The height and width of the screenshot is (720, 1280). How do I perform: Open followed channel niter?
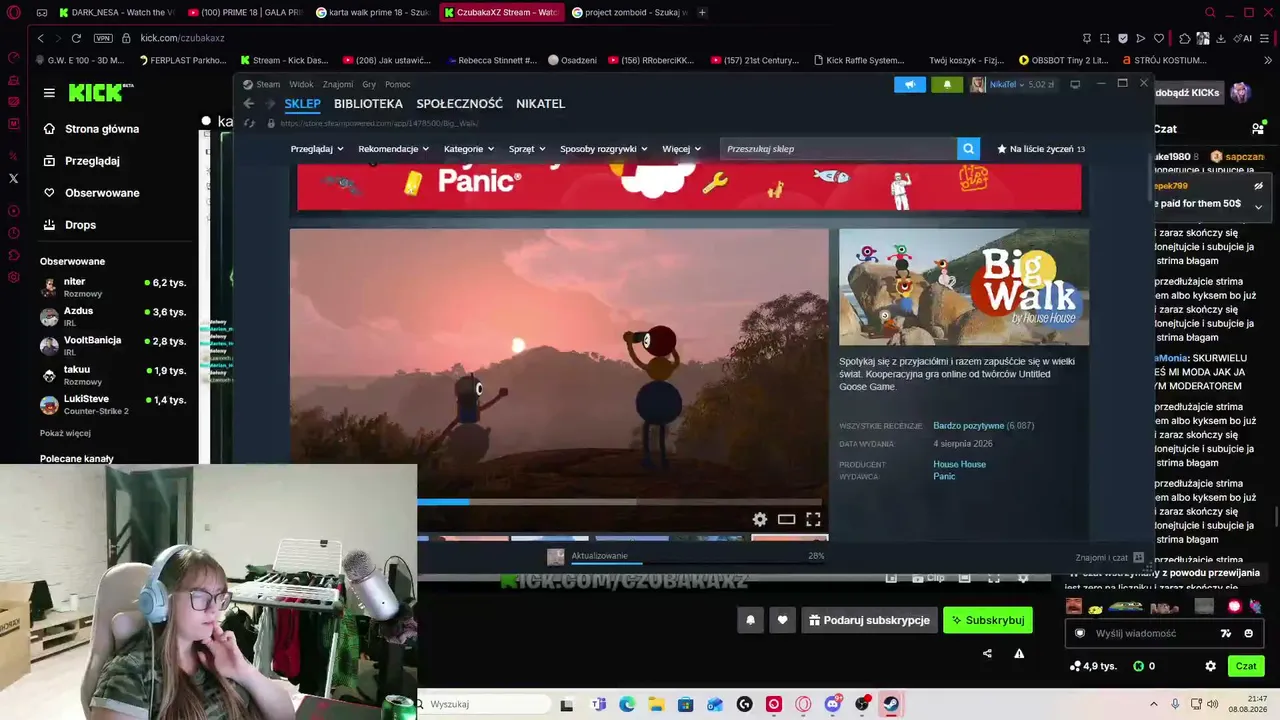click(113, 287)
